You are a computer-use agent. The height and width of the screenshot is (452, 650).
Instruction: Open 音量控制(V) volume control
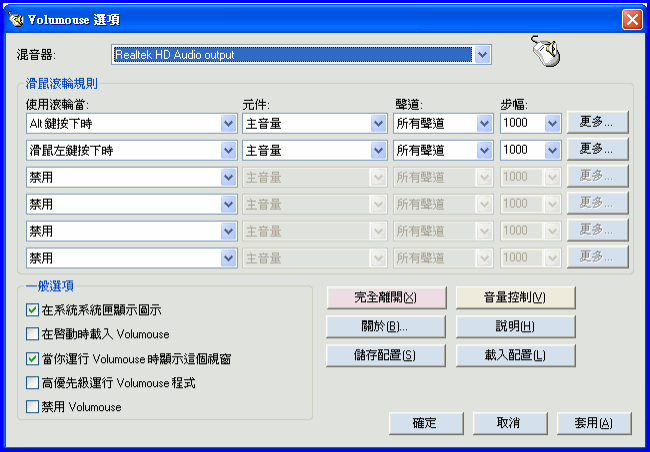tap(515, 298)
